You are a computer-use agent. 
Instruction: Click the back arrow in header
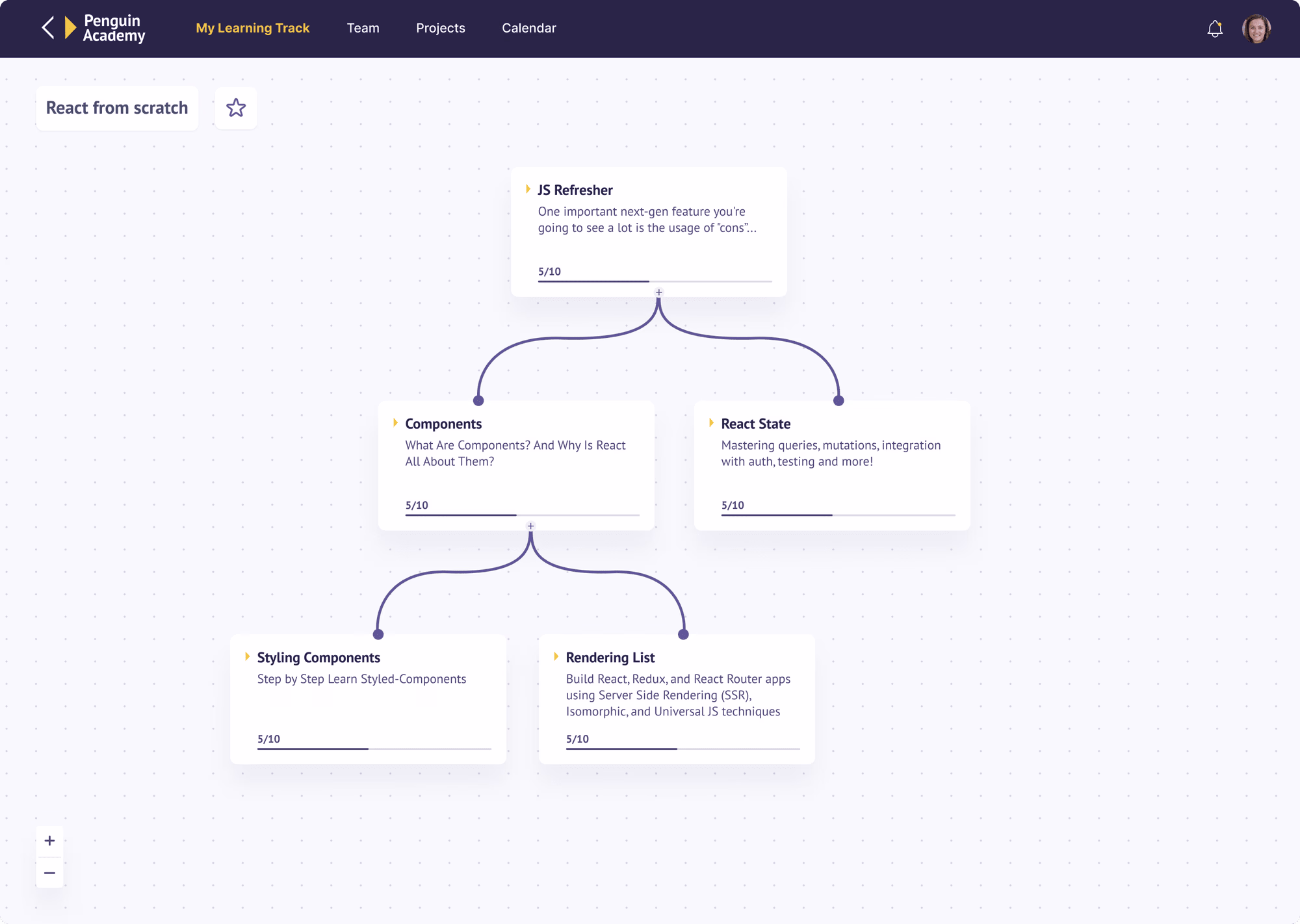(48, 28)
